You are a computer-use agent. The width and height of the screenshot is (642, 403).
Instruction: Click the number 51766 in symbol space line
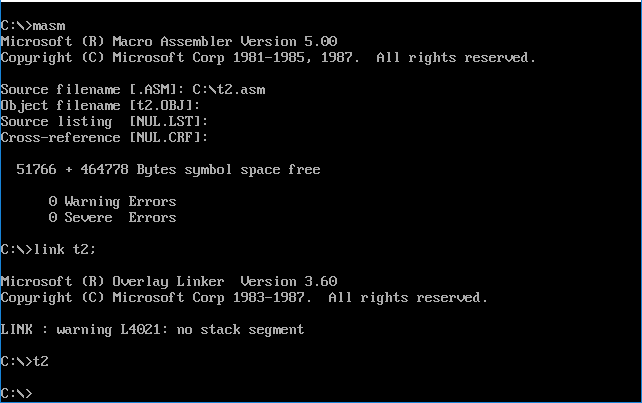point(36,169)
